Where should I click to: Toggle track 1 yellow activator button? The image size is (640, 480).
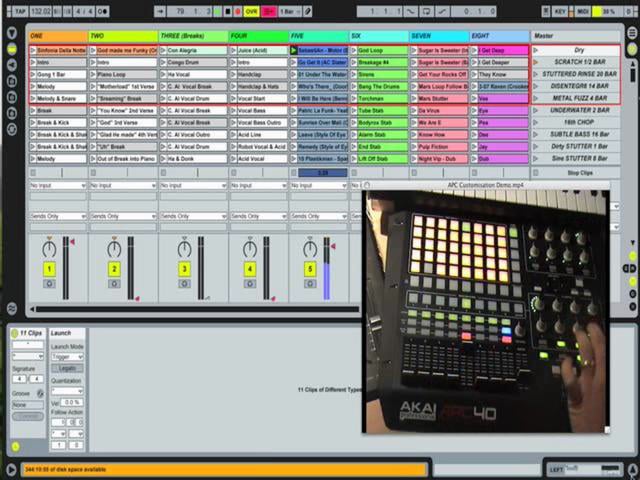(x=49, y=269)
